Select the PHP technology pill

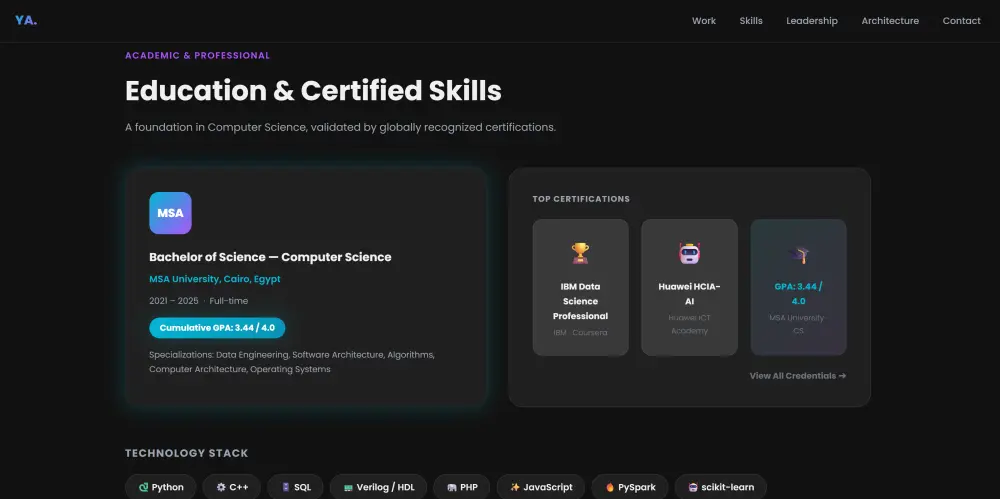[x=462, y=487]
